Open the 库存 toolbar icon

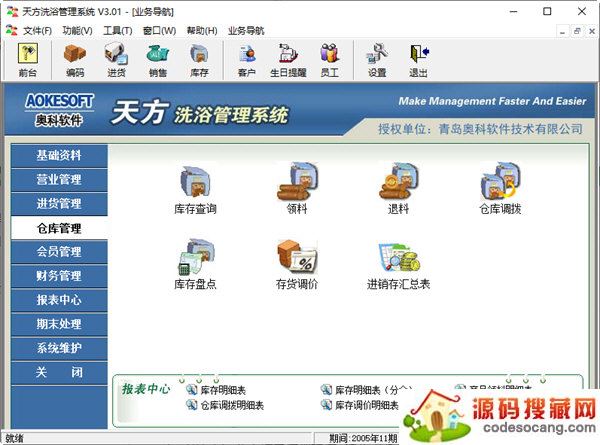pos(199,60)
